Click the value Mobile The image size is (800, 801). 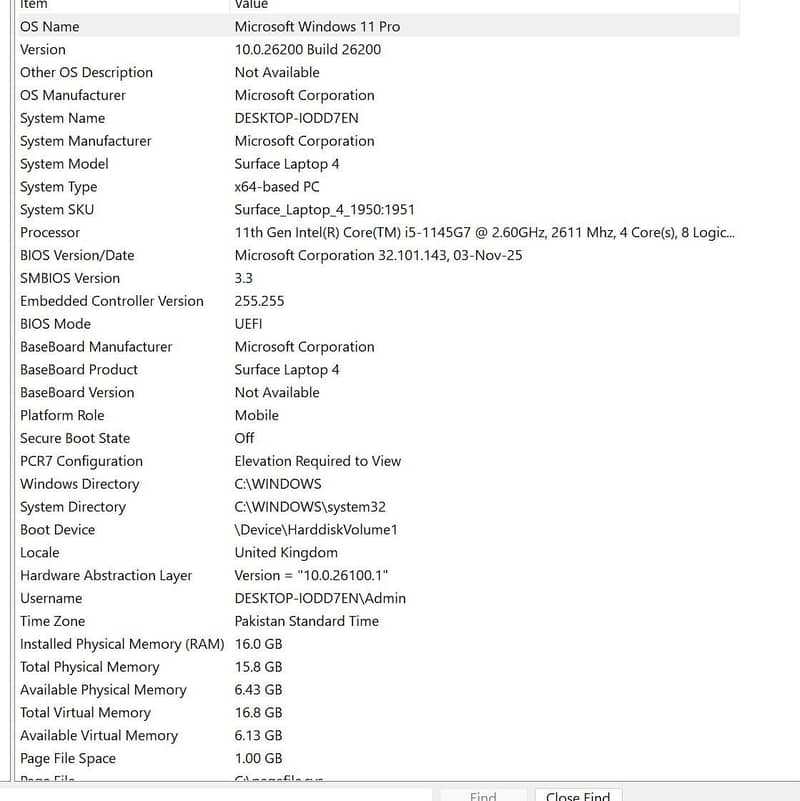point(256,416)
